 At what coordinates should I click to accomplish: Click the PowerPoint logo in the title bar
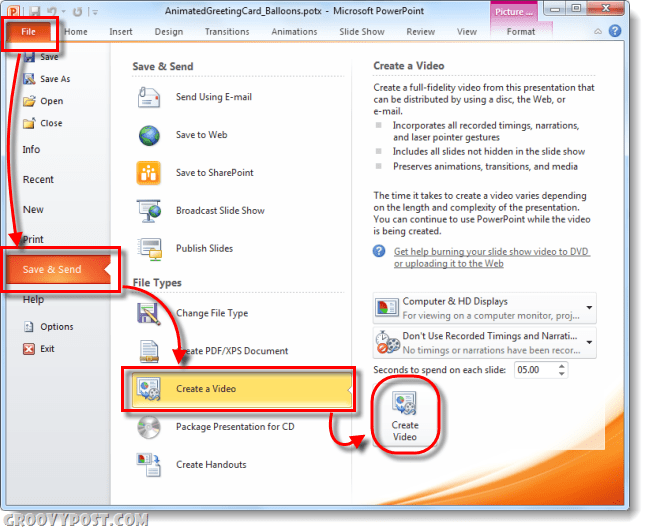click(14, 10)
